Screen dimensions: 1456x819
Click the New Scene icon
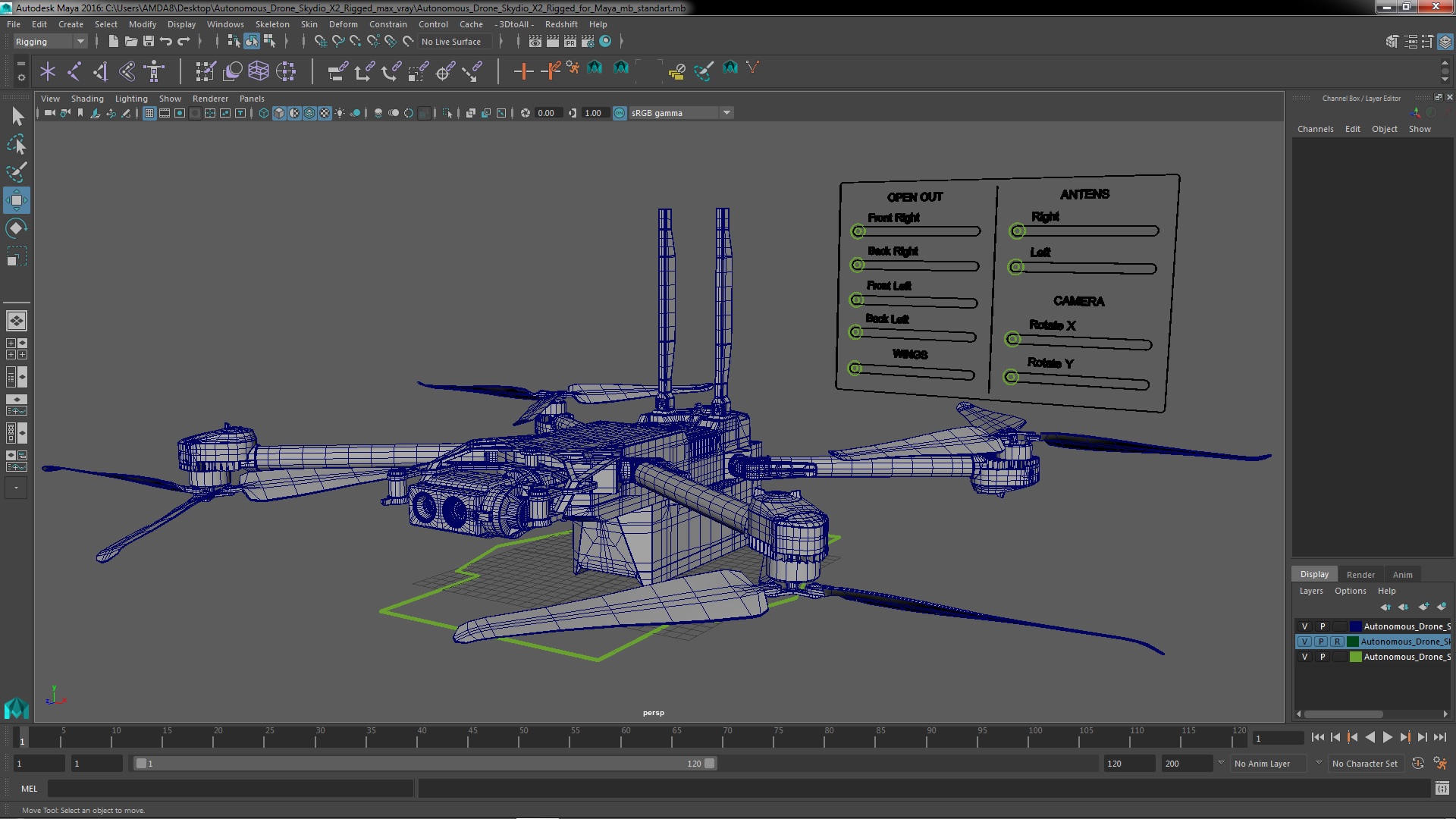point(113,42)
